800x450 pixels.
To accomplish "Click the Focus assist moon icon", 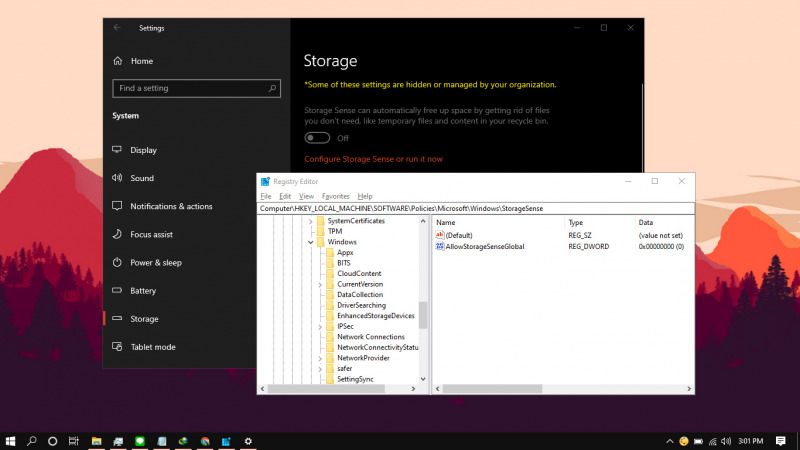I will coord(117,234).
